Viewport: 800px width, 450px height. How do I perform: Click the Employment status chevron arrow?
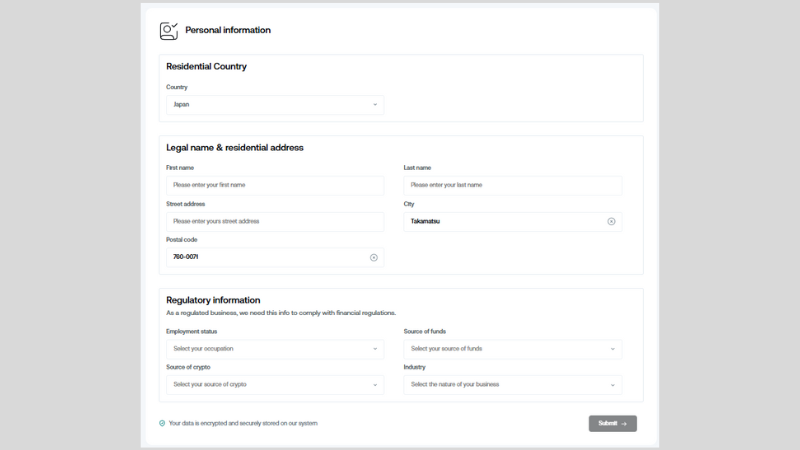tap(375, 349)
